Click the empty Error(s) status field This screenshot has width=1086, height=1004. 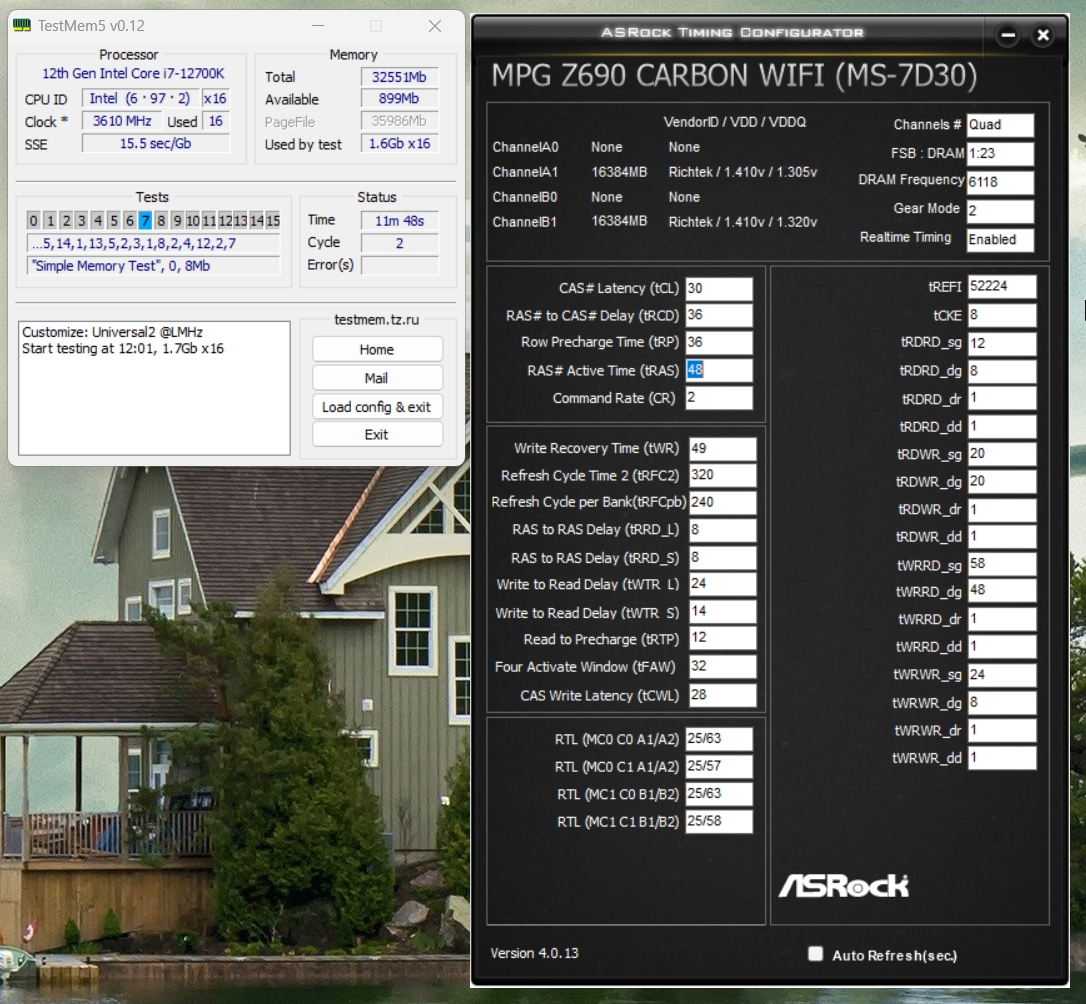coord(400,265)
